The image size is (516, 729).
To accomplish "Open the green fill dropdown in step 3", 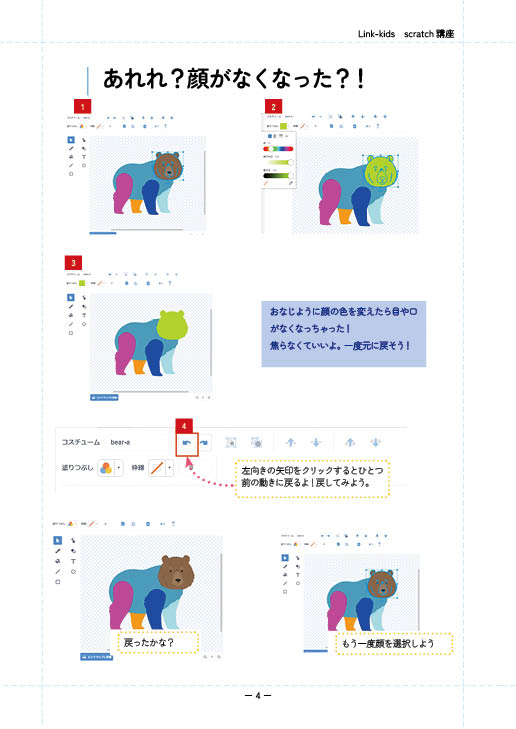I will coord(82,283).
